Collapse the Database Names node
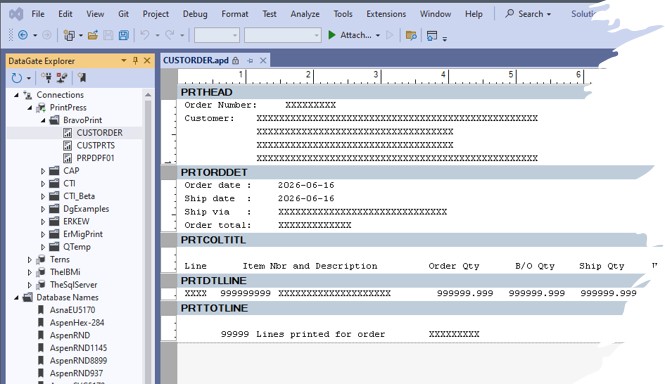Screen dimensions: 665x384 [x=16, y=298]
